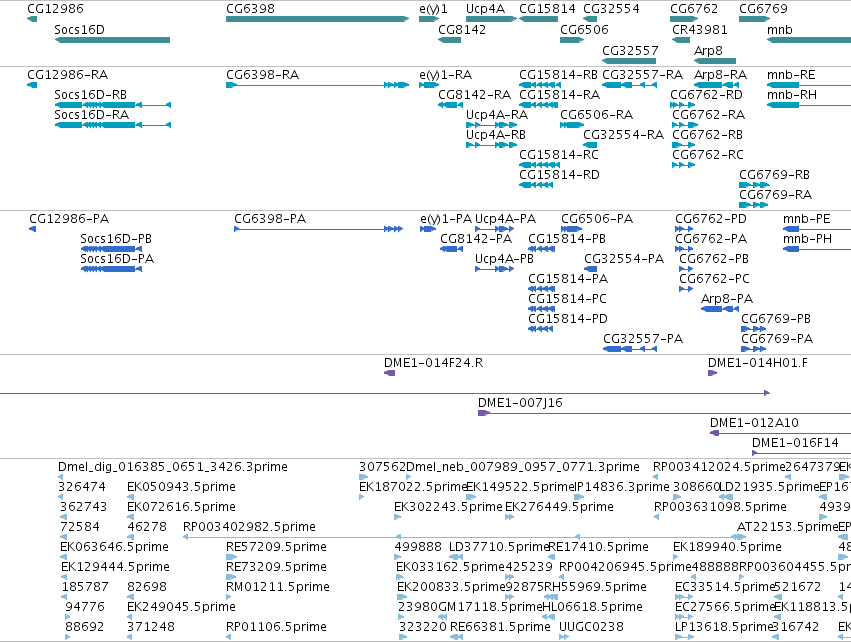
Task: Click the e(y)1 gene feature
Action: pyautogui.click(x=429, y=19)
